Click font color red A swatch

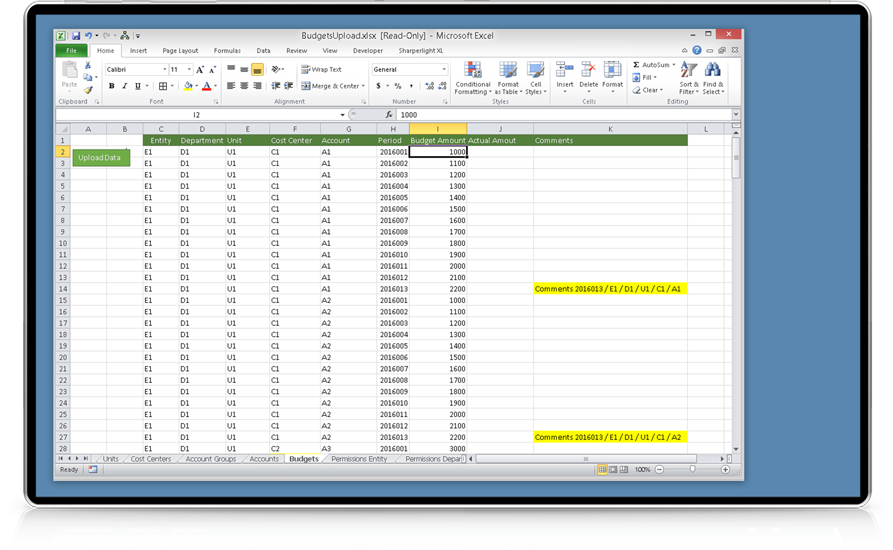point(207,86)
